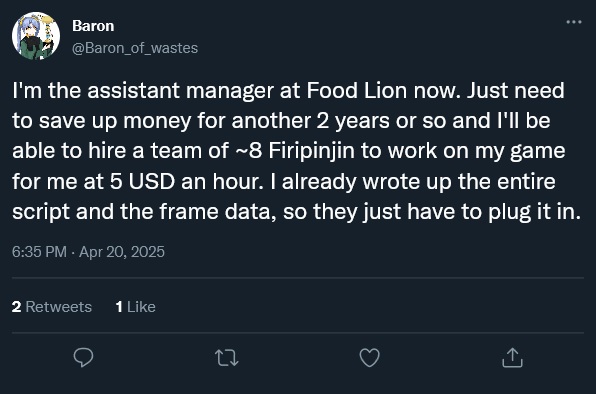
Task: Open the share menu via upload arrow icon
Action: tap(512, 358)
